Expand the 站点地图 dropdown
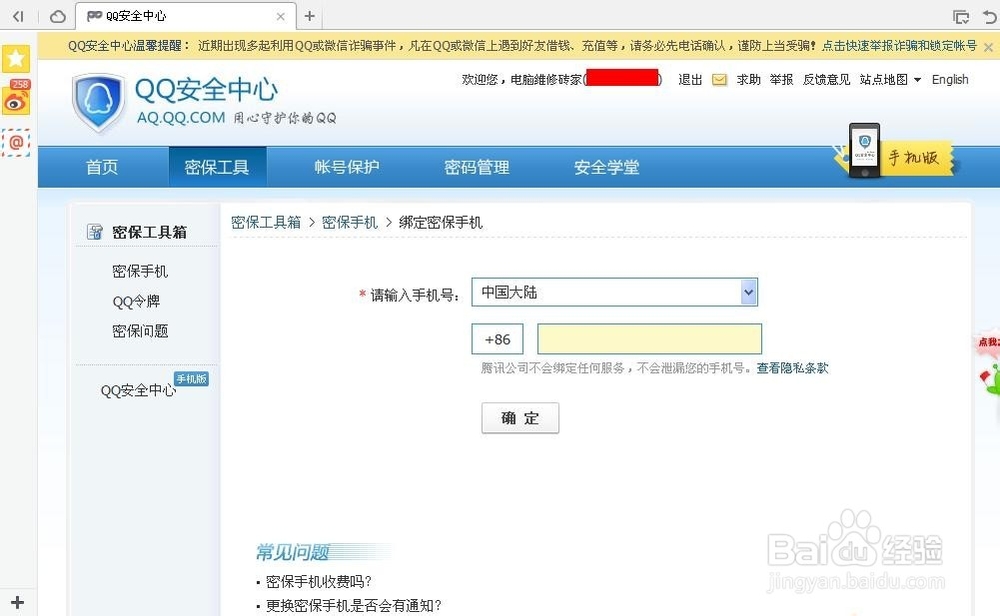The height and width of the screenshot is (616, 1000). click(x=890, y=80)
